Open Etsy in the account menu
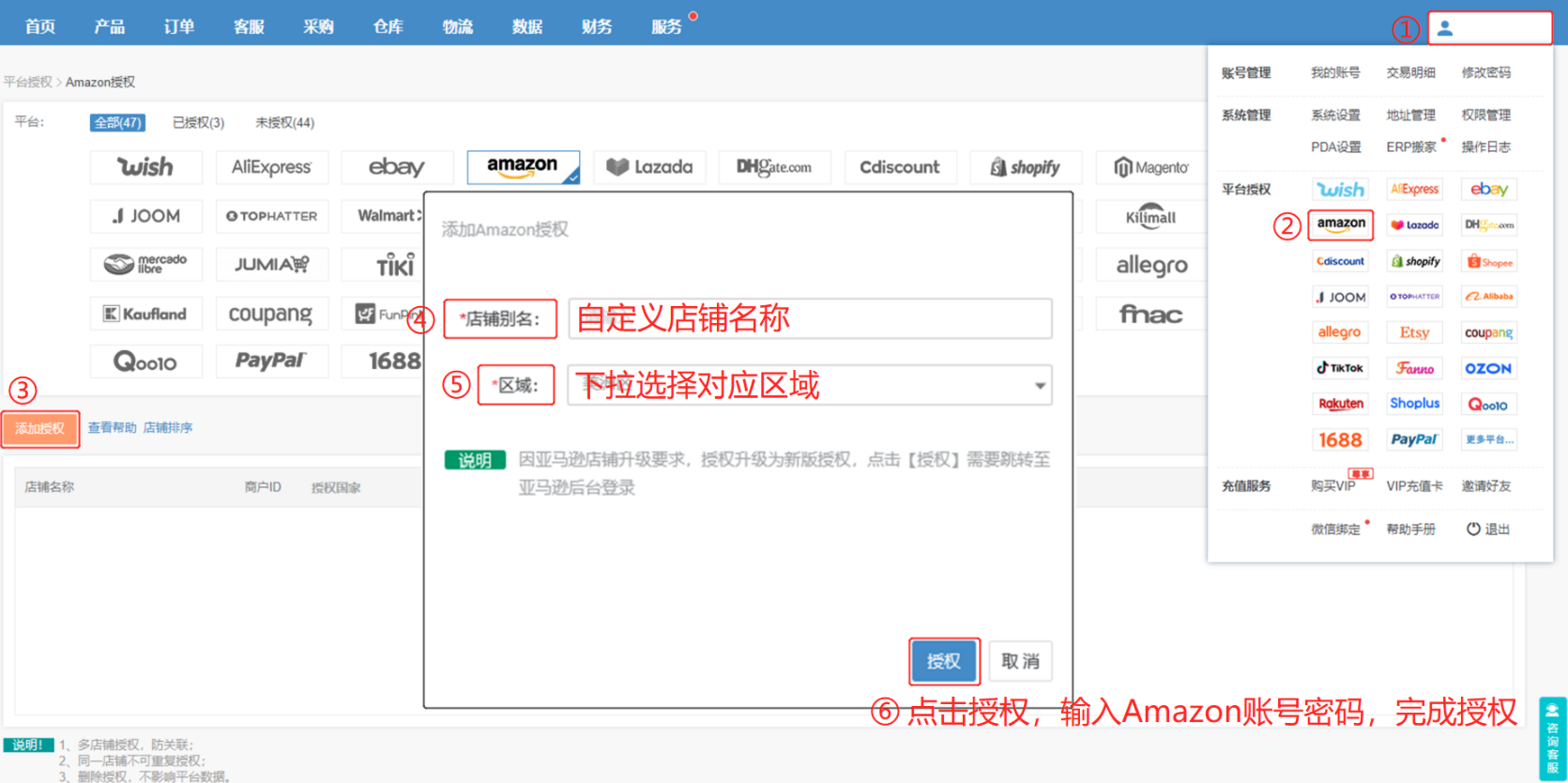The width and height of the screenshot is (1568, 783). point(1414,332)
